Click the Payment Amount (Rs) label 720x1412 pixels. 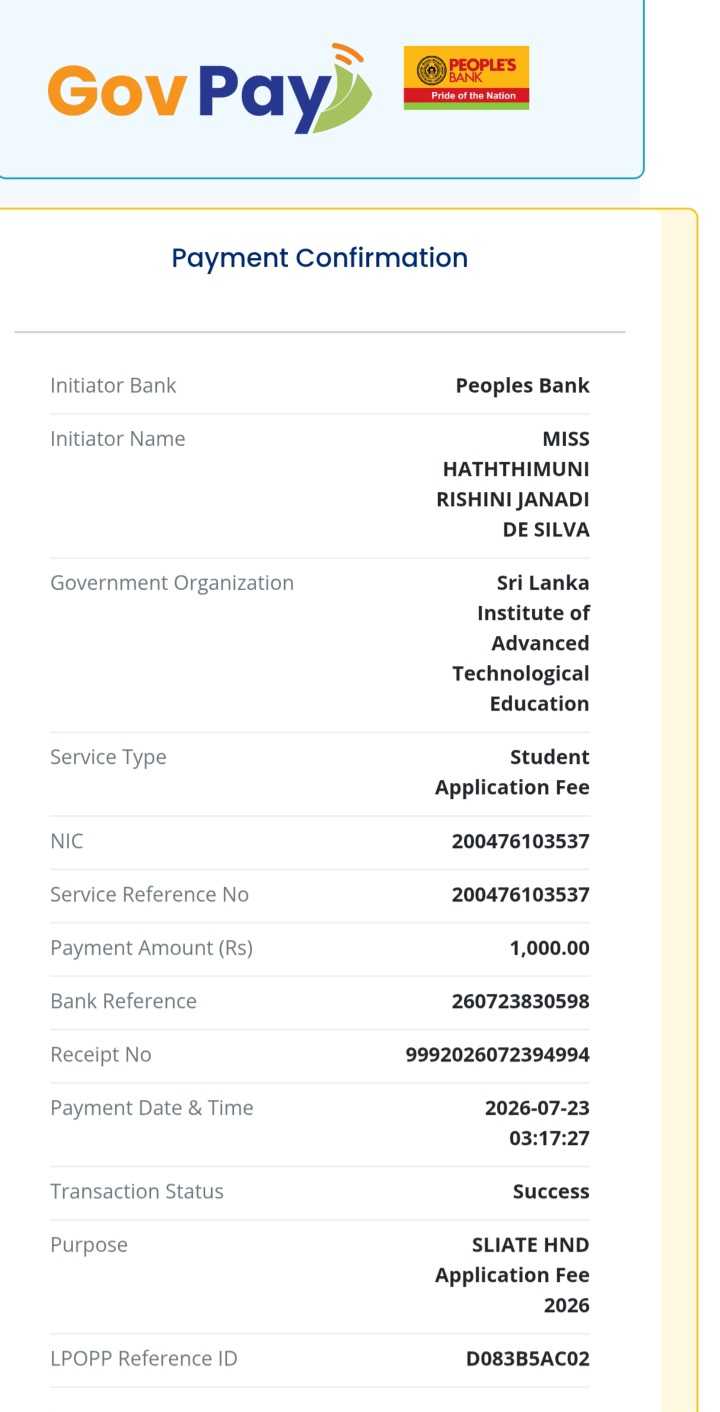[x=151, y=948]
